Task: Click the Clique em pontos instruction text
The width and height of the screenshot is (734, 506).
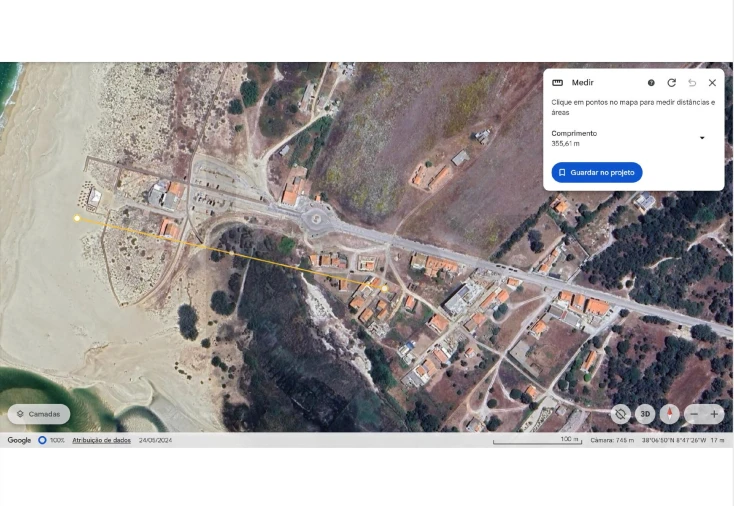Action: (633, 107)
